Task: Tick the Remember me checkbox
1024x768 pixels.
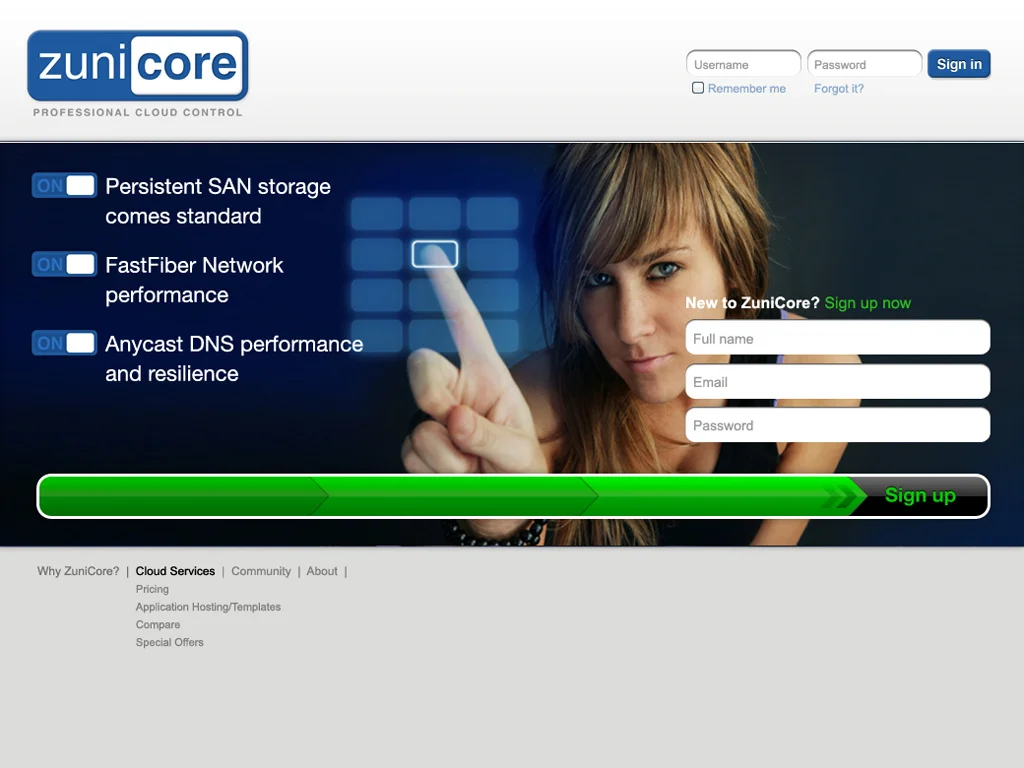Action: pos(697,88)
